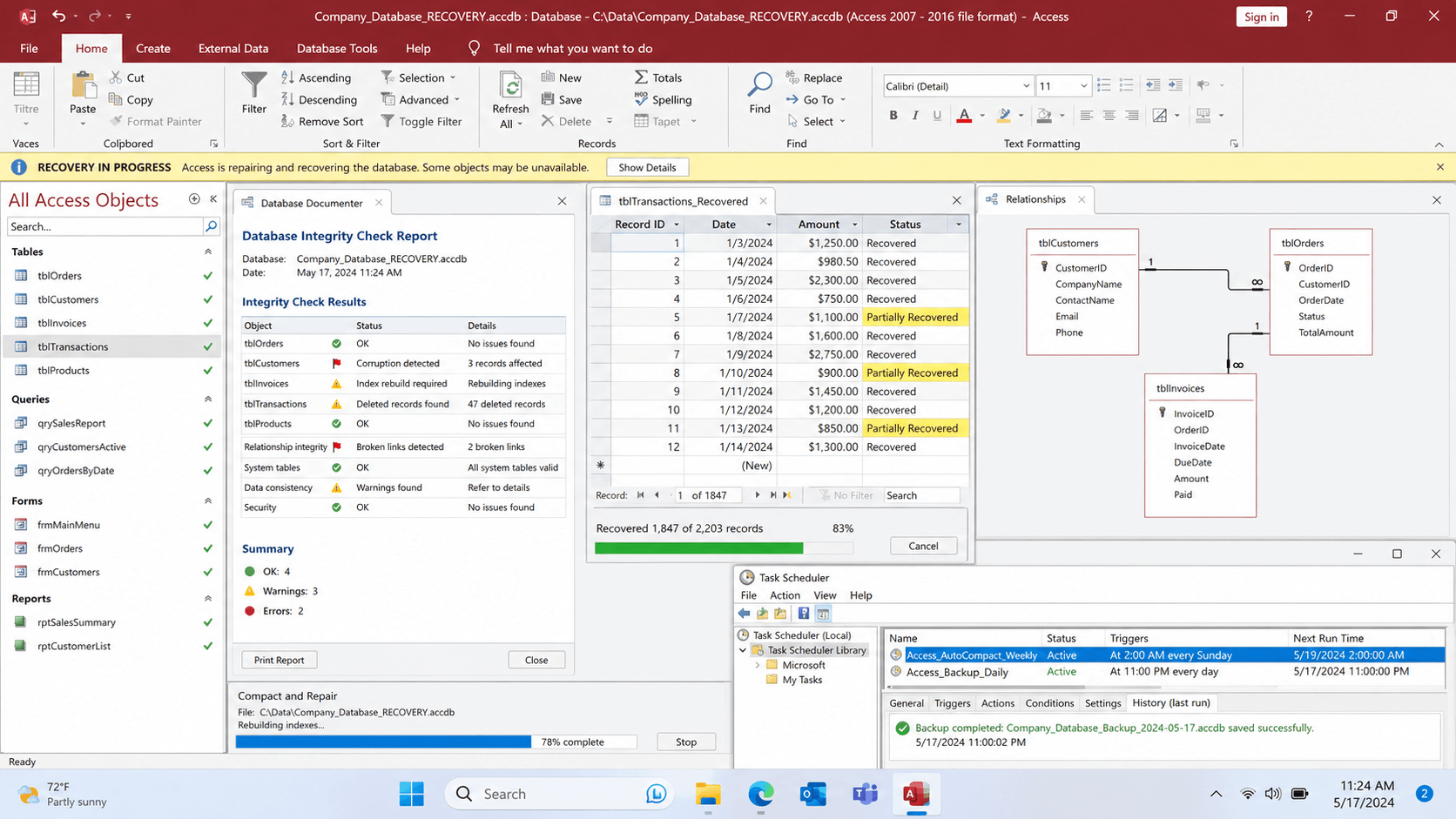The height and width of the screenshot is (819, 1456).
Task: Click the Copy icon in Clipboard group
Action: click(116, 99)
